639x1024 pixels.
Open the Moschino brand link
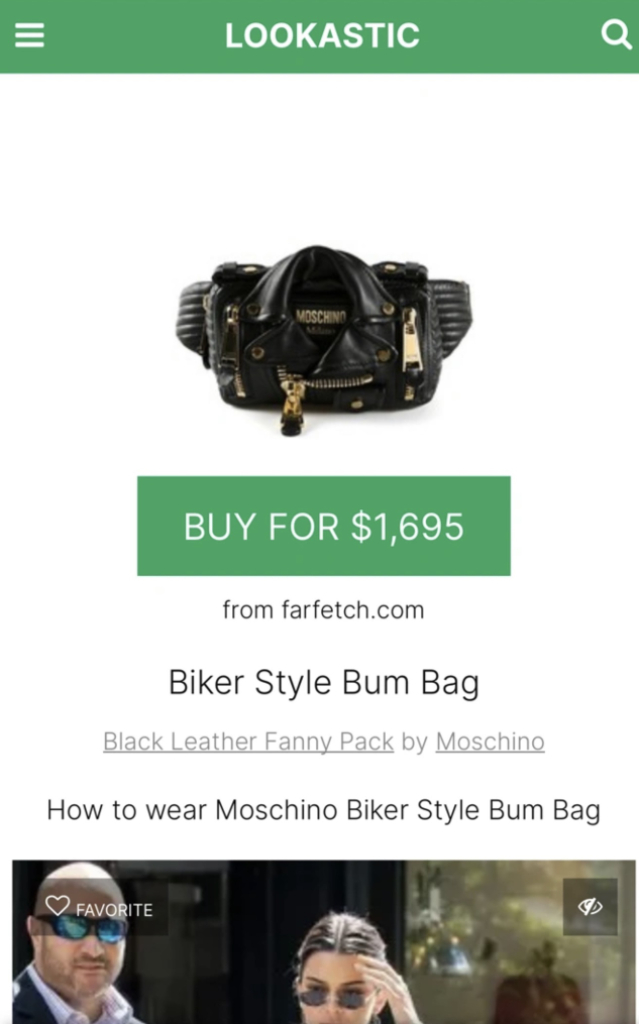tap(490, 742)
